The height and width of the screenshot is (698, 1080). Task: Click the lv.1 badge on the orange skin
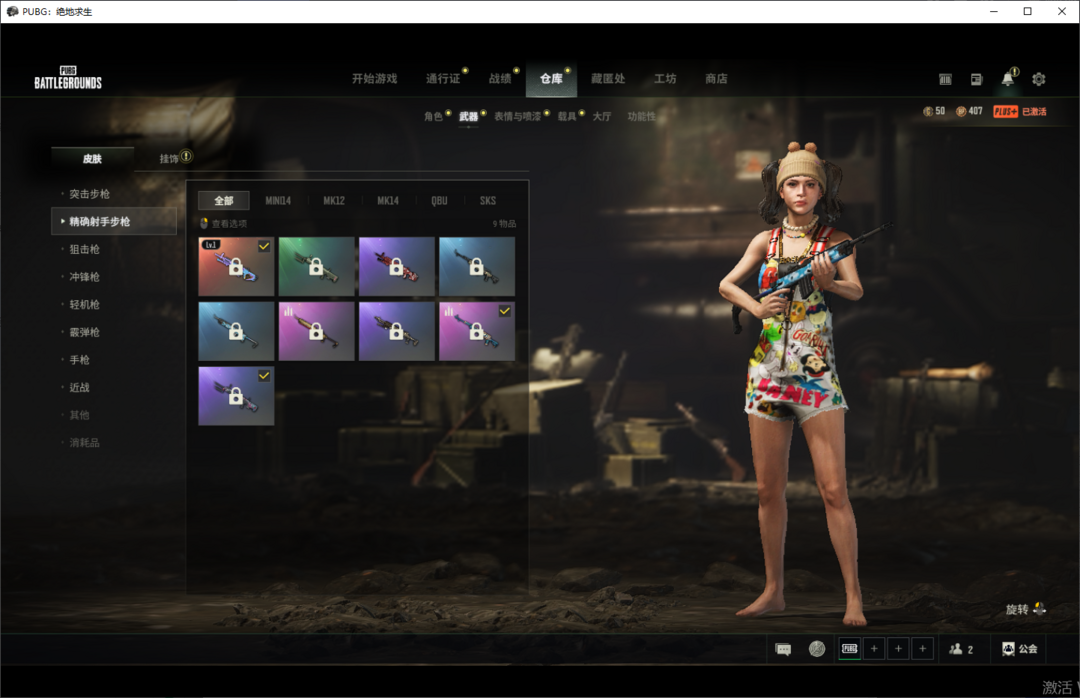211,245
